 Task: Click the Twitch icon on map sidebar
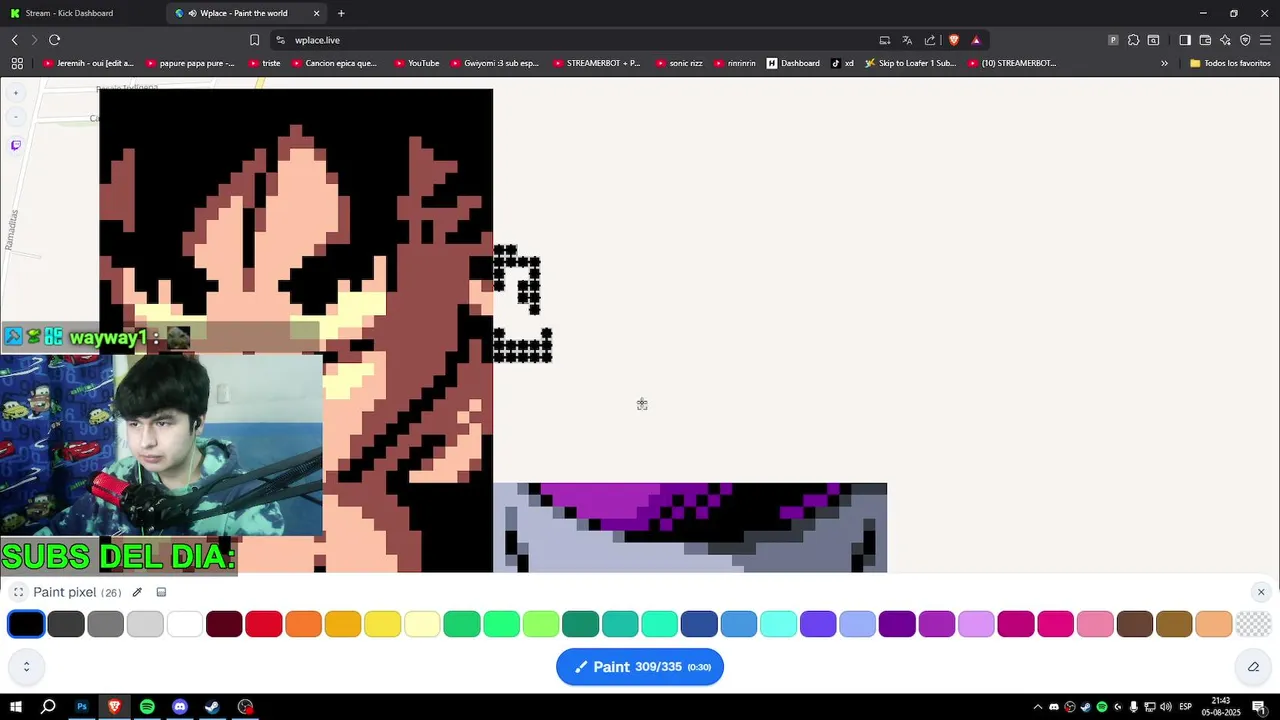[x=15, y=145]
